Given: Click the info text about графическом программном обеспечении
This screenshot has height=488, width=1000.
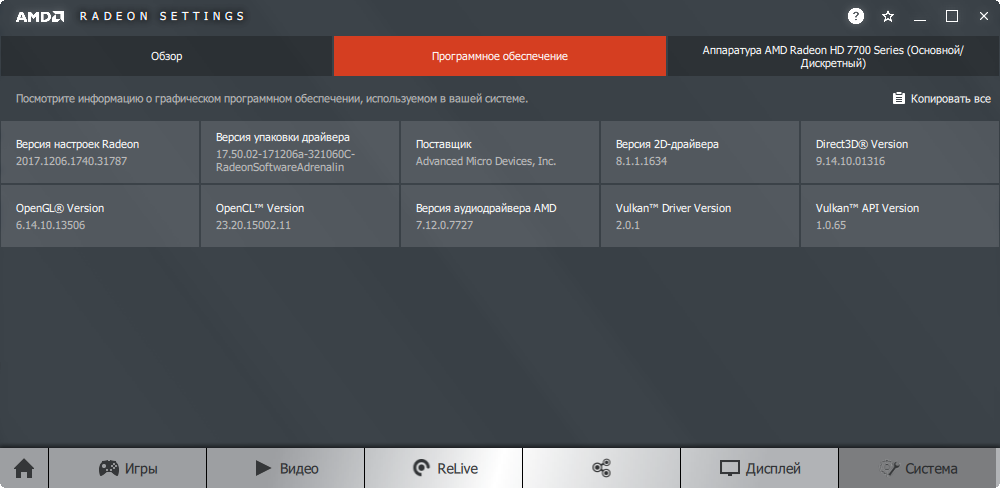Looking at the screenshot, I should pos(272,99).
